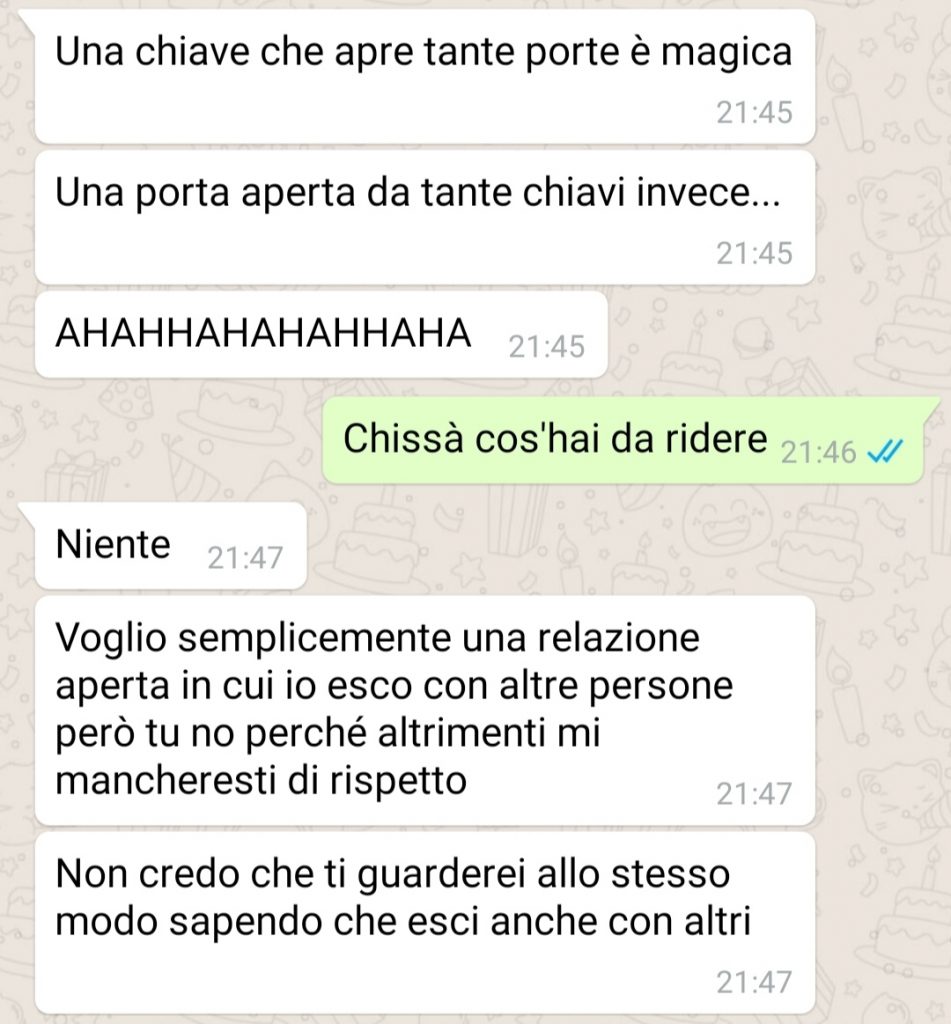Viewport: 951px width, 1024px height.
Task: Click the word 'rispetto' in the long message
Action: tap(398, 782)
